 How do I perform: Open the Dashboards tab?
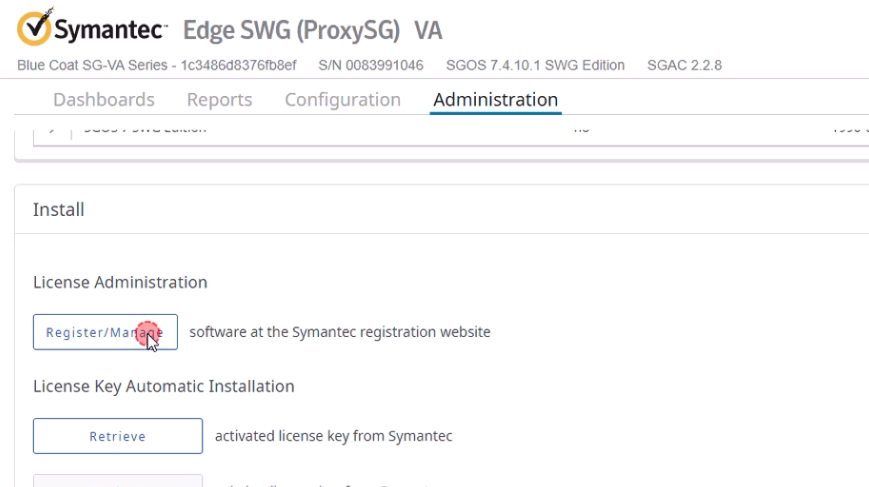(x=104, y=100)
